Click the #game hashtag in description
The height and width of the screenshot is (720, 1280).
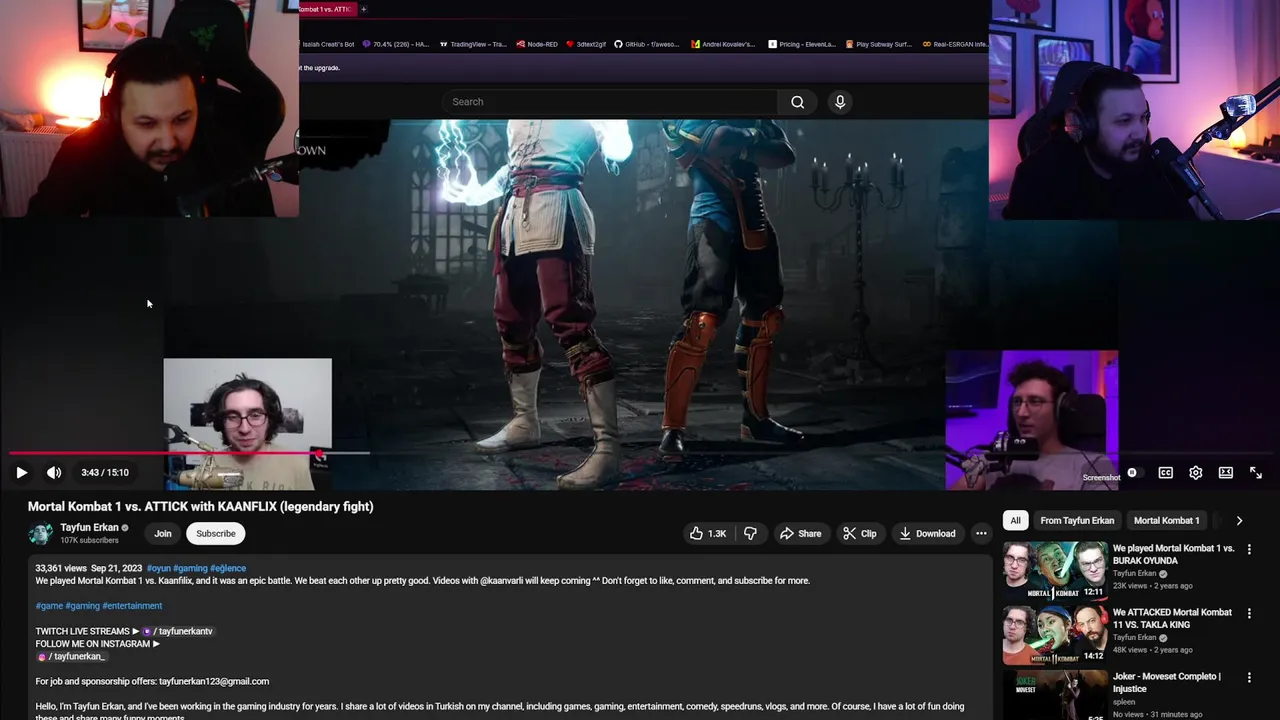(x=49, y=606)
